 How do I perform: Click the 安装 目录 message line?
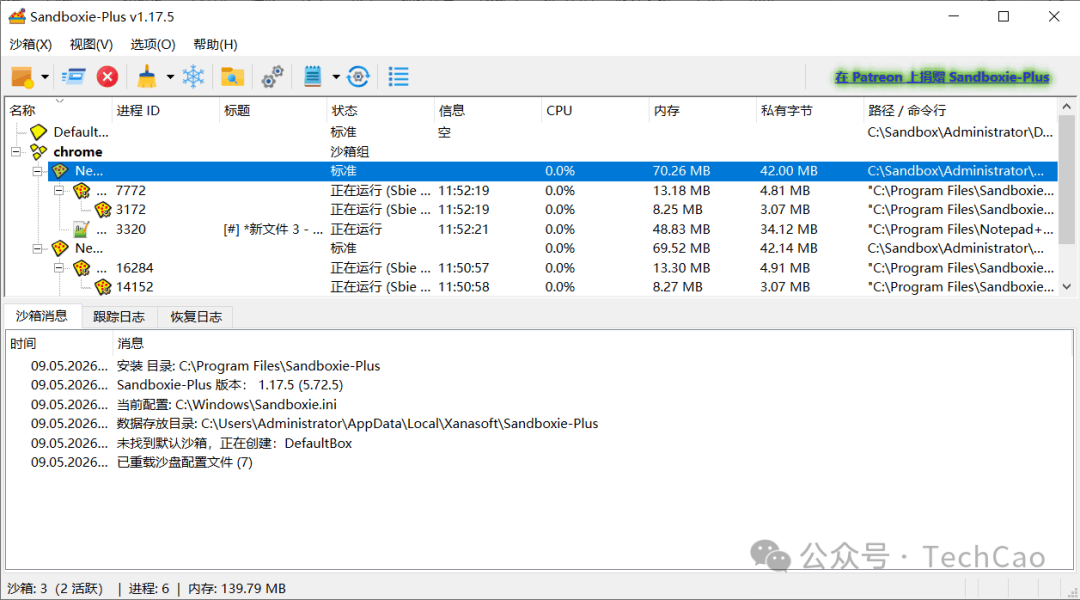pos(249,366)
